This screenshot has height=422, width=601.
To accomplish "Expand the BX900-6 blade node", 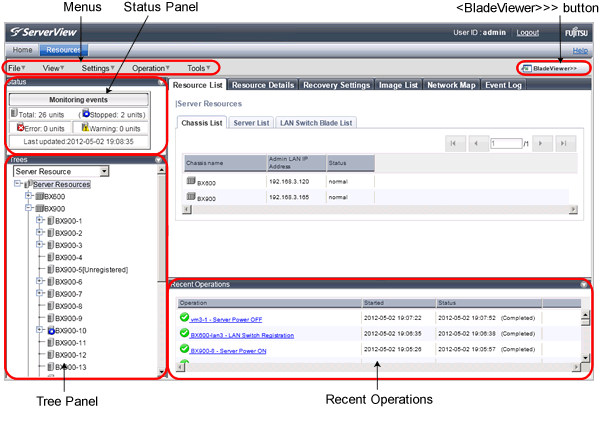I will click(x=39, y=281).
